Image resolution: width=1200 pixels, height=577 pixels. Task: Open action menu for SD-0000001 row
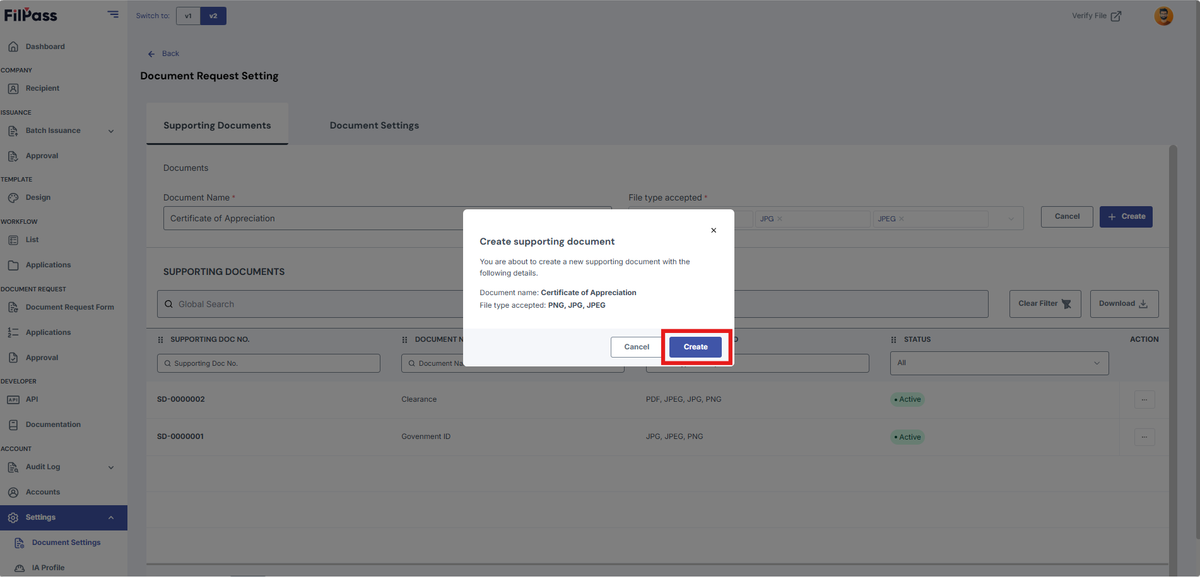pyautogui.click(x=1145, y=437)
